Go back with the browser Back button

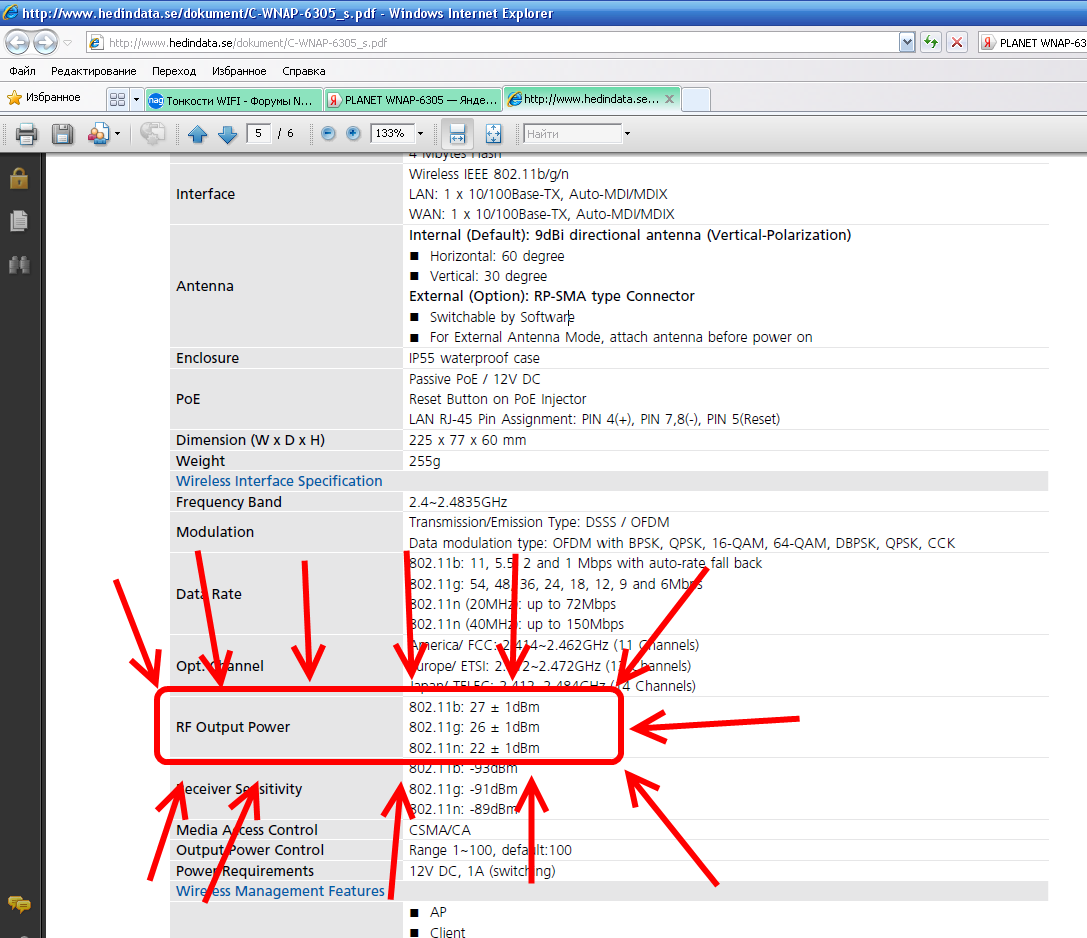pyautogui.click(x=17, y=42)
